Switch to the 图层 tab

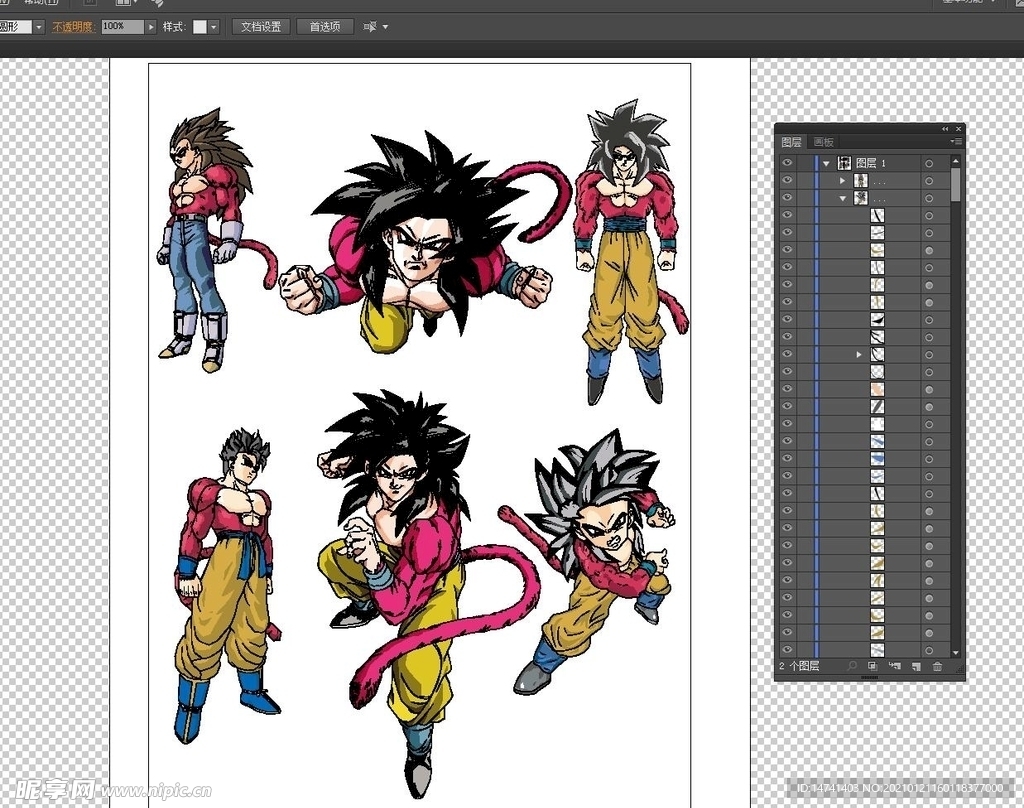click(x=792, y=142)
